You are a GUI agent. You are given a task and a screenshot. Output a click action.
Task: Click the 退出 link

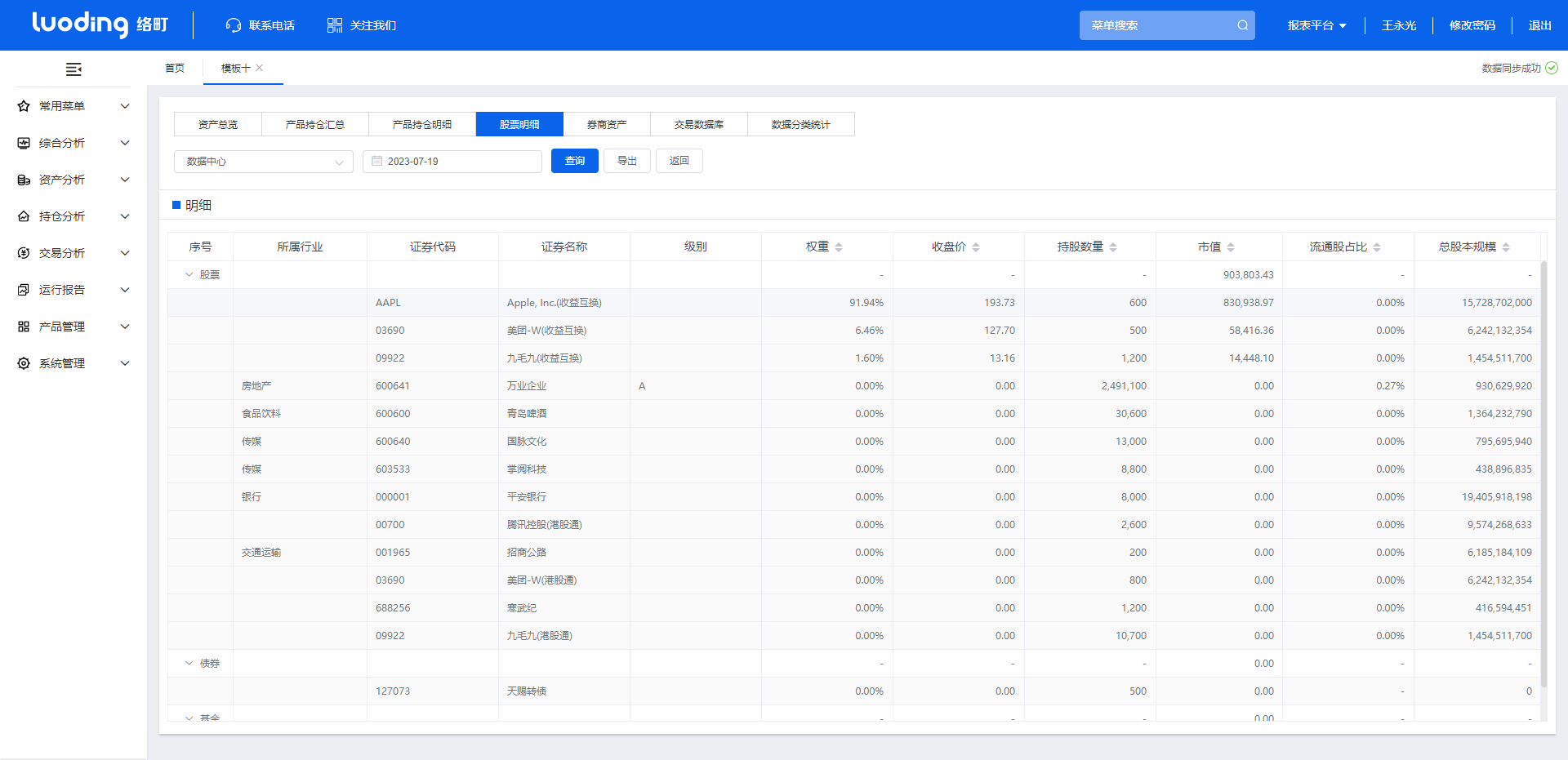pos(1540,25)
